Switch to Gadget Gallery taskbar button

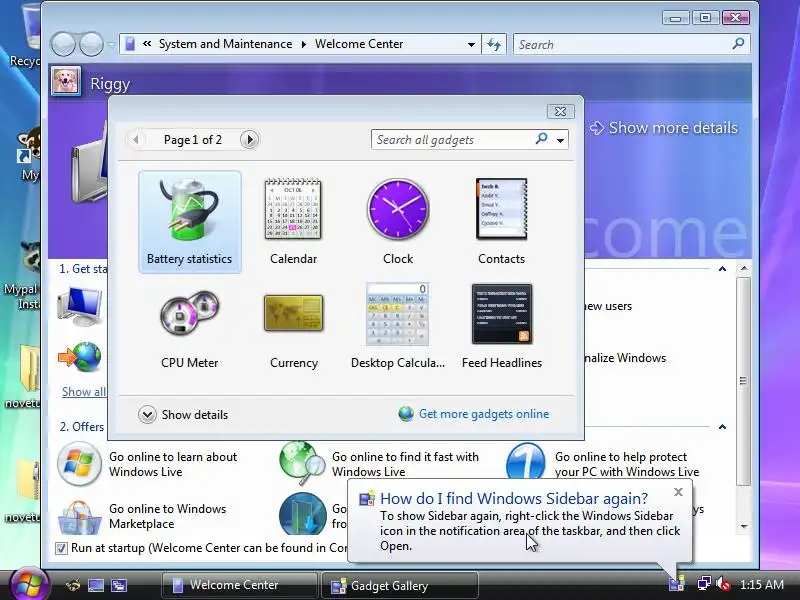400,586
